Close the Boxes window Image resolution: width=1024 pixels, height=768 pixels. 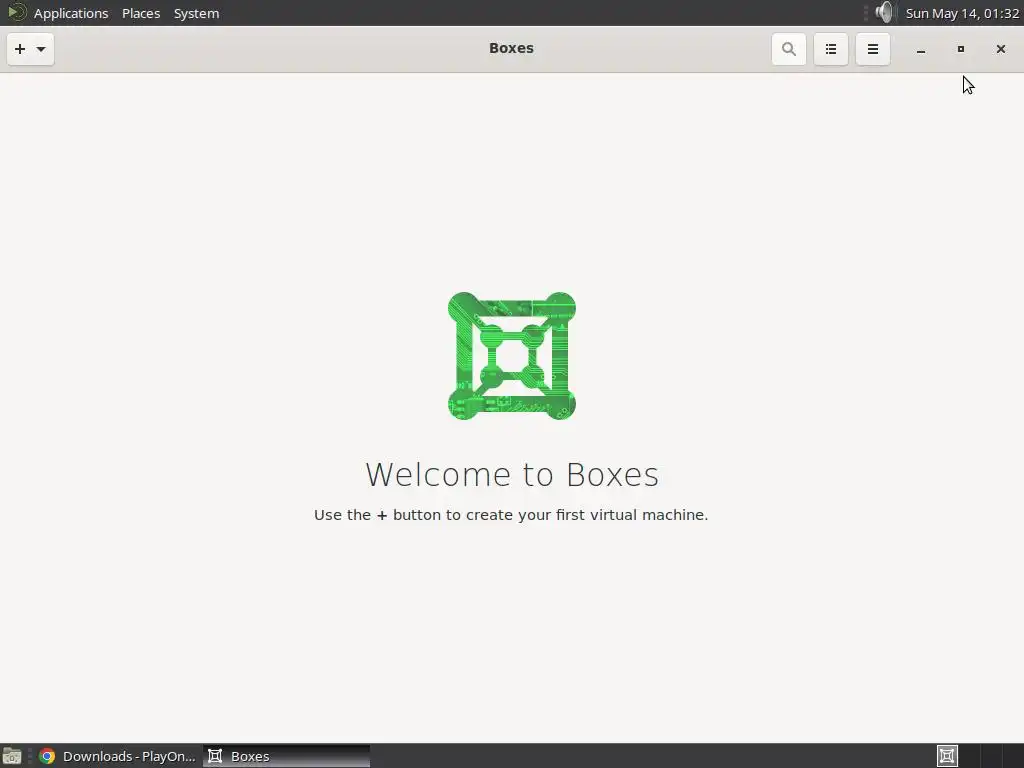click(x=1000, y=49)
